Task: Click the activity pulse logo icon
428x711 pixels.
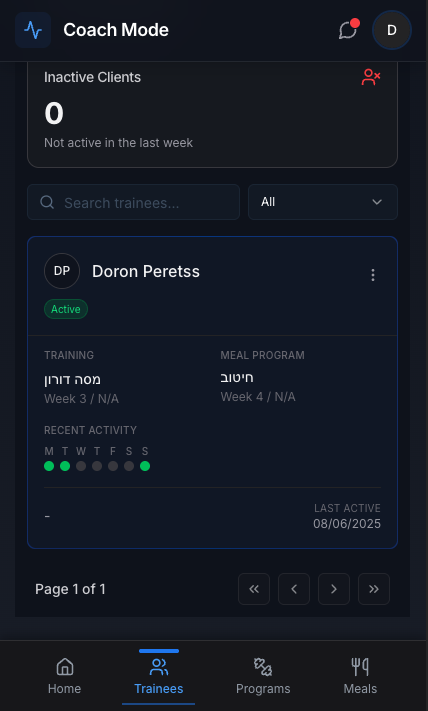Action: [x=33, y=30]
